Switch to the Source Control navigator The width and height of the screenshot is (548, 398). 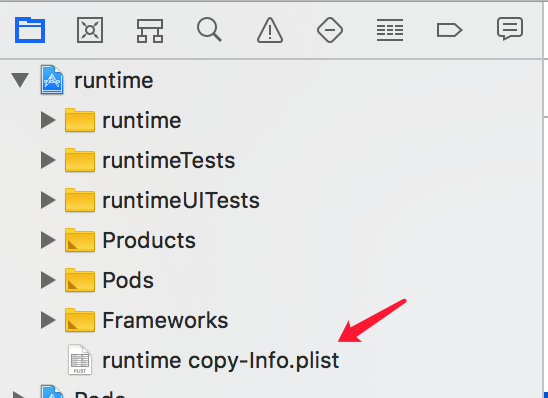tap(90, 30)
